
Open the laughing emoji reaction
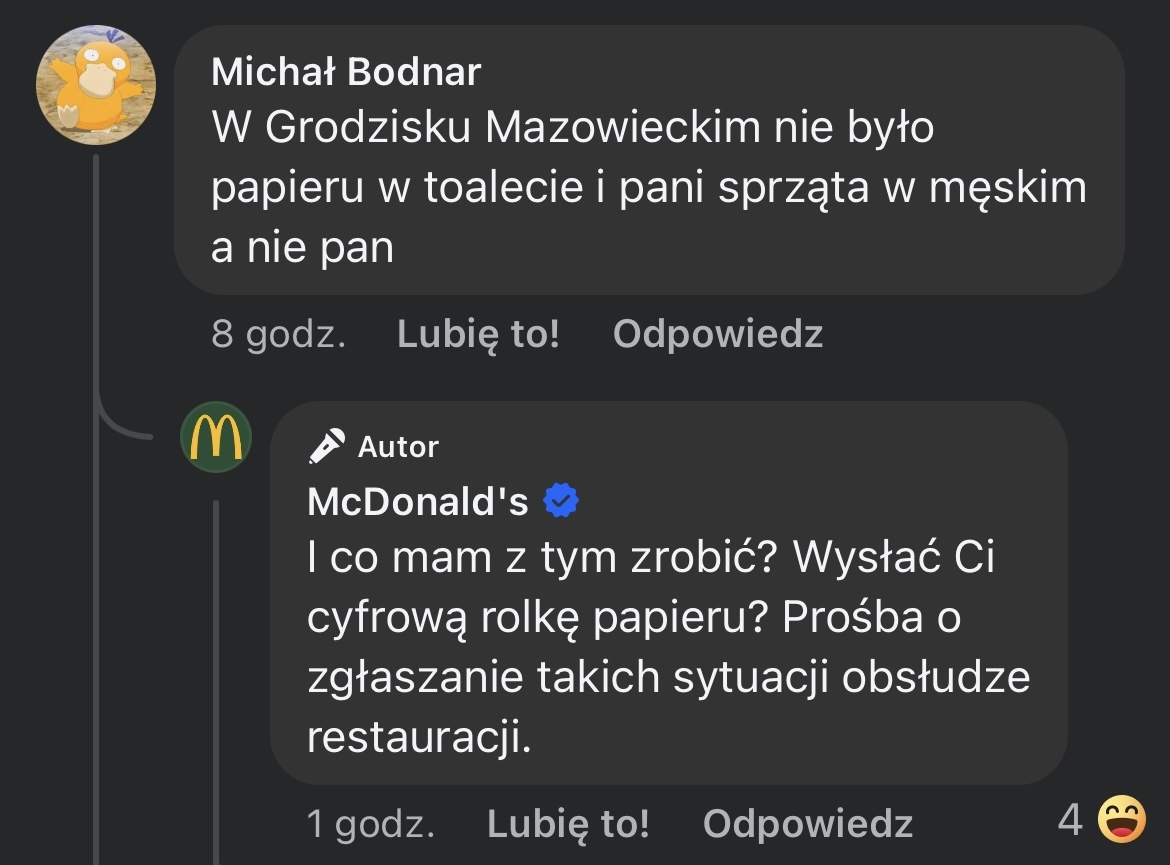point(1121,821)
